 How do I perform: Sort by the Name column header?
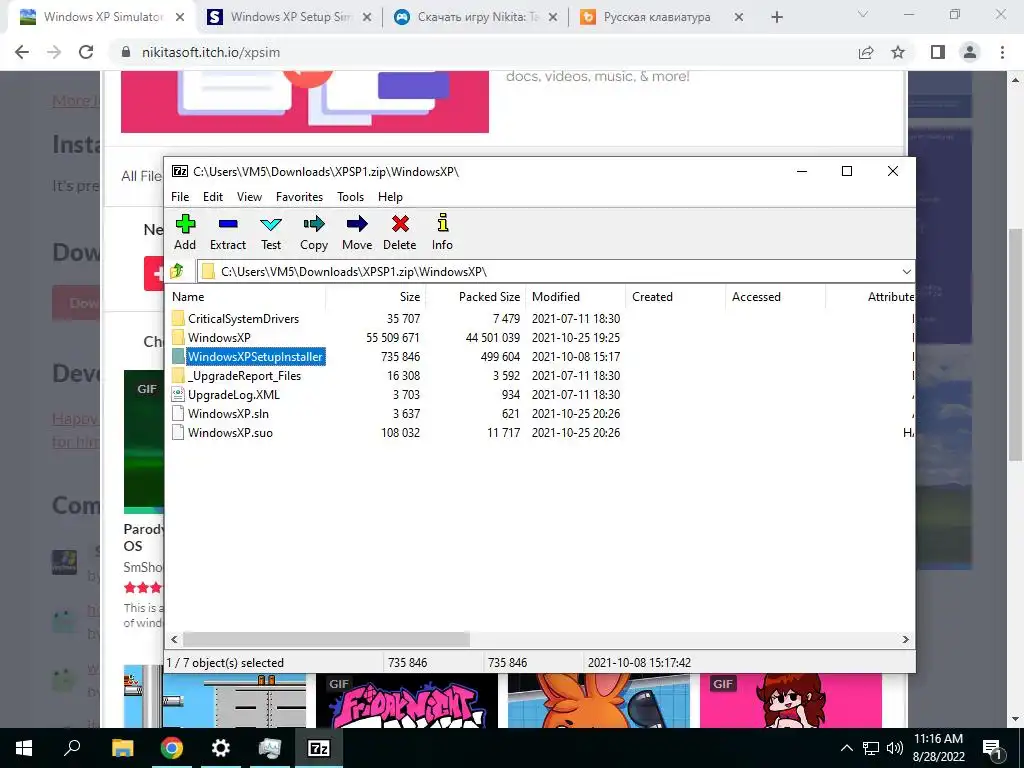(246, 296)
